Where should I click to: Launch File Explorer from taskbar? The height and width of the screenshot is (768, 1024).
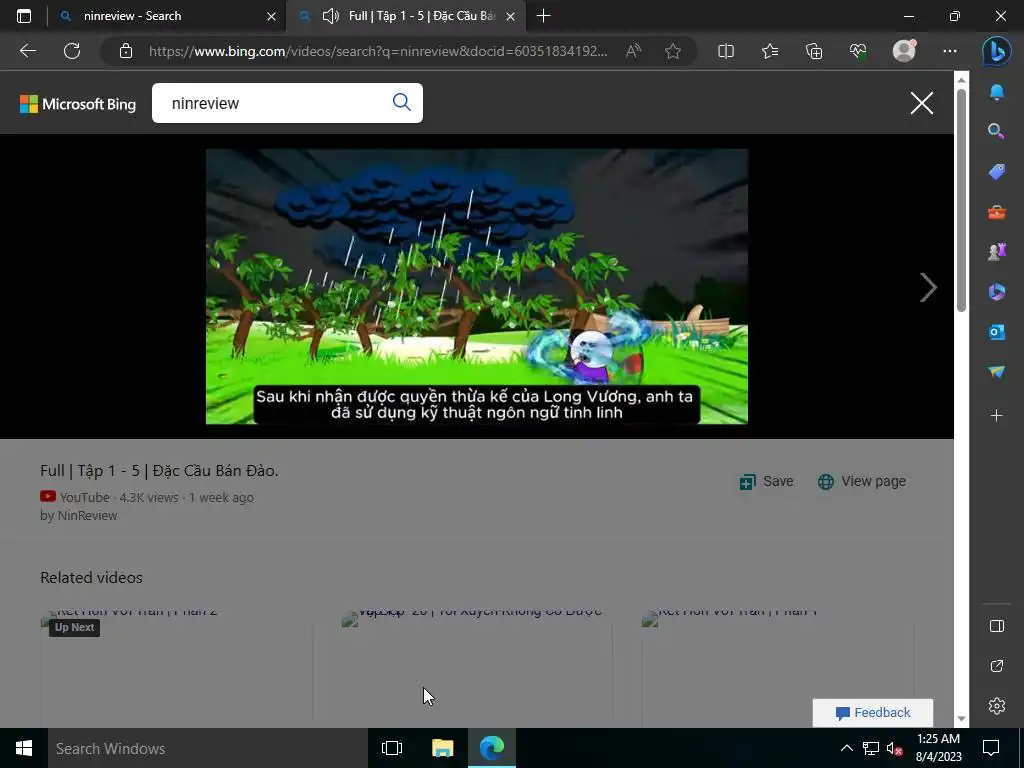coord(442,748)
